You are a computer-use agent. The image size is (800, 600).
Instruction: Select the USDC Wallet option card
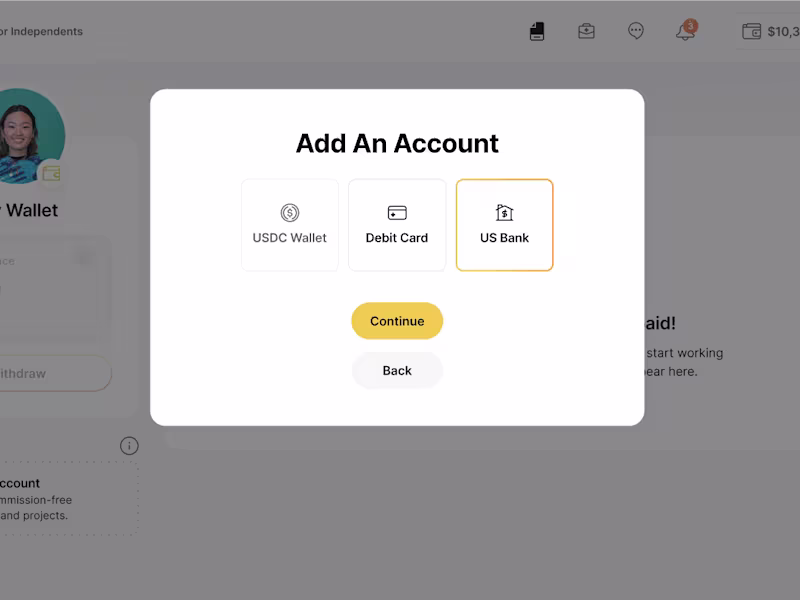(x=290, y=225)
